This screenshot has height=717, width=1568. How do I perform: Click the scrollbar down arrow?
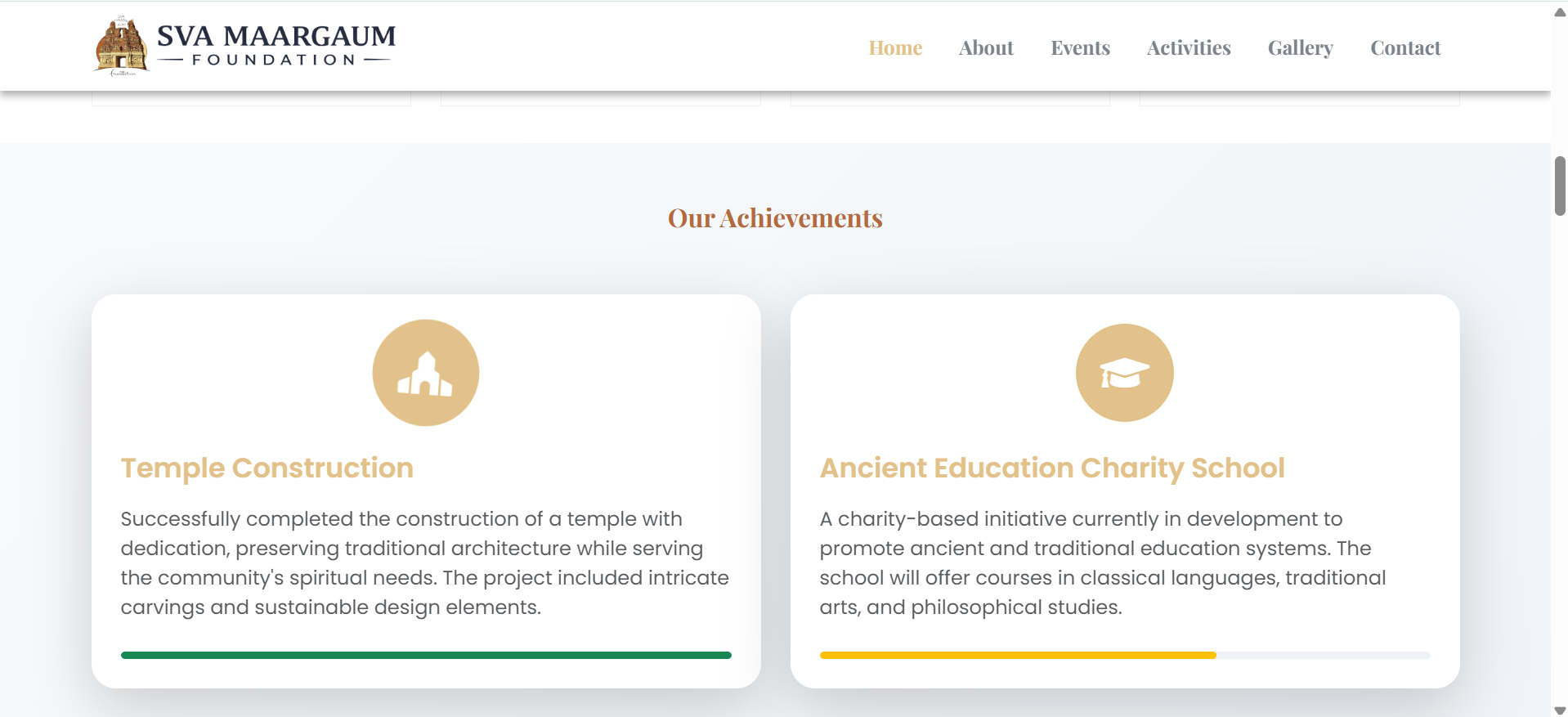1560,710
